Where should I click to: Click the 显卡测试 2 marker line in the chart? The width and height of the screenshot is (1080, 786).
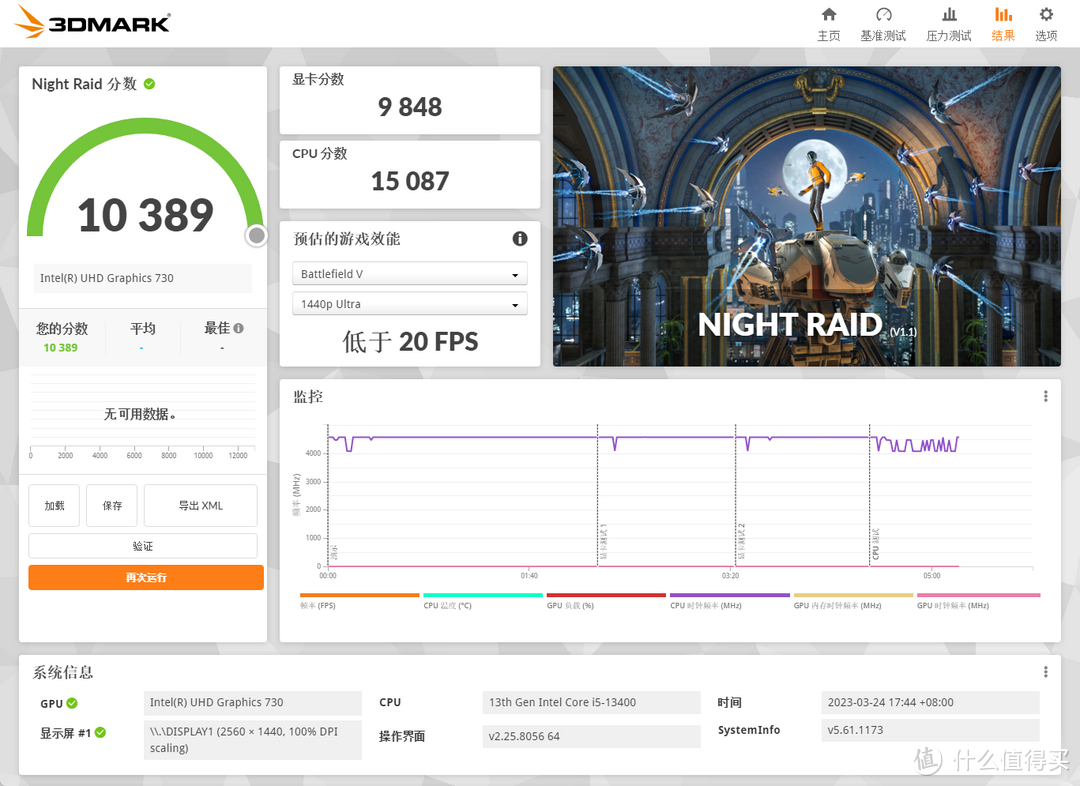coord(736,496)
